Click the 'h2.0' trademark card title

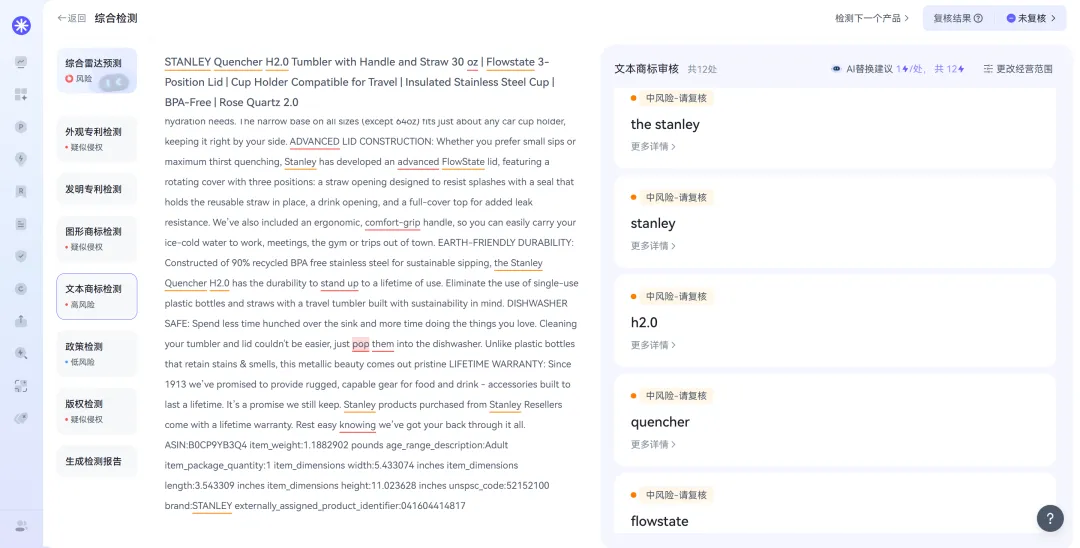tap(644, 322)
